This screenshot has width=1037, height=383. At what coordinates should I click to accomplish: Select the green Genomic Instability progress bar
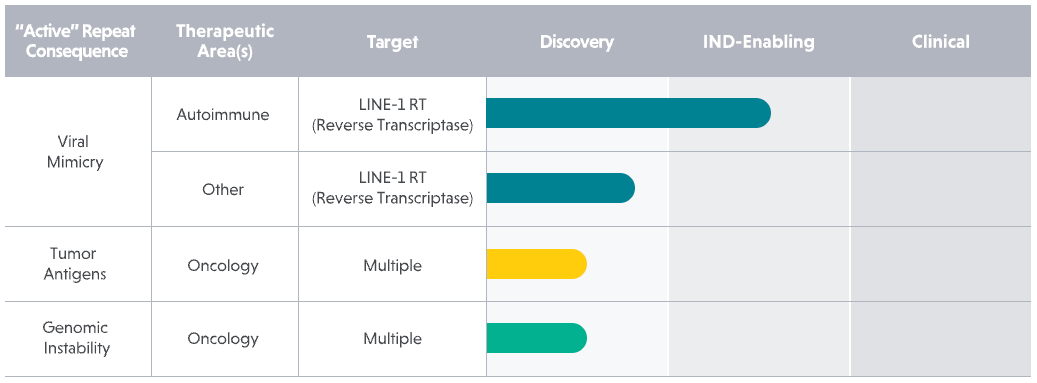(536, 338)
